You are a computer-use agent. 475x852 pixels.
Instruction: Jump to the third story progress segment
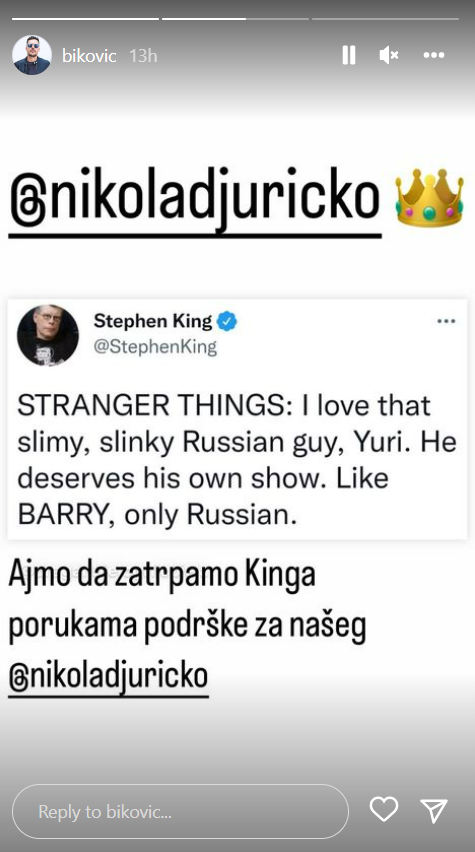[385, 18]
